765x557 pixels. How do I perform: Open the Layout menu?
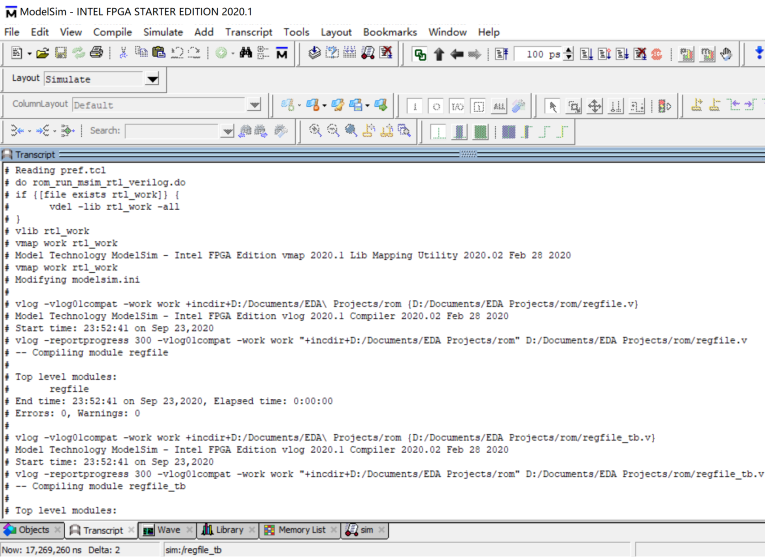pos(336,32)
